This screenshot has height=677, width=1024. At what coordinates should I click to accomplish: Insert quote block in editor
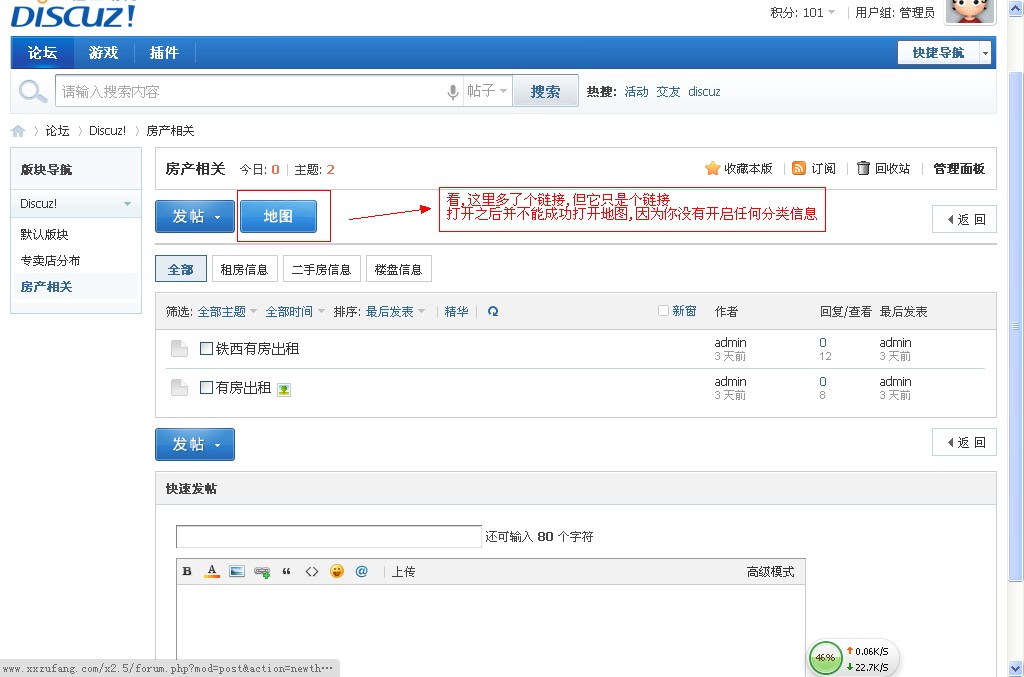(x=286, y=572)
